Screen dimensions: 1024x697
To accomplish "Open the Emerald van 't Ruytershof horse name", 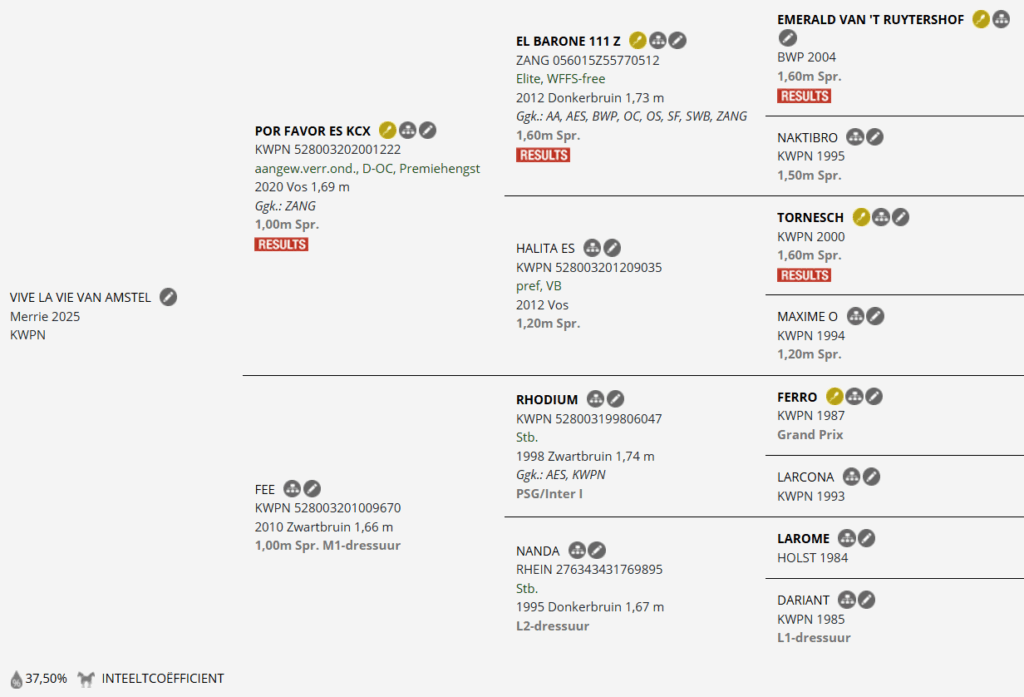I will 870,19.
